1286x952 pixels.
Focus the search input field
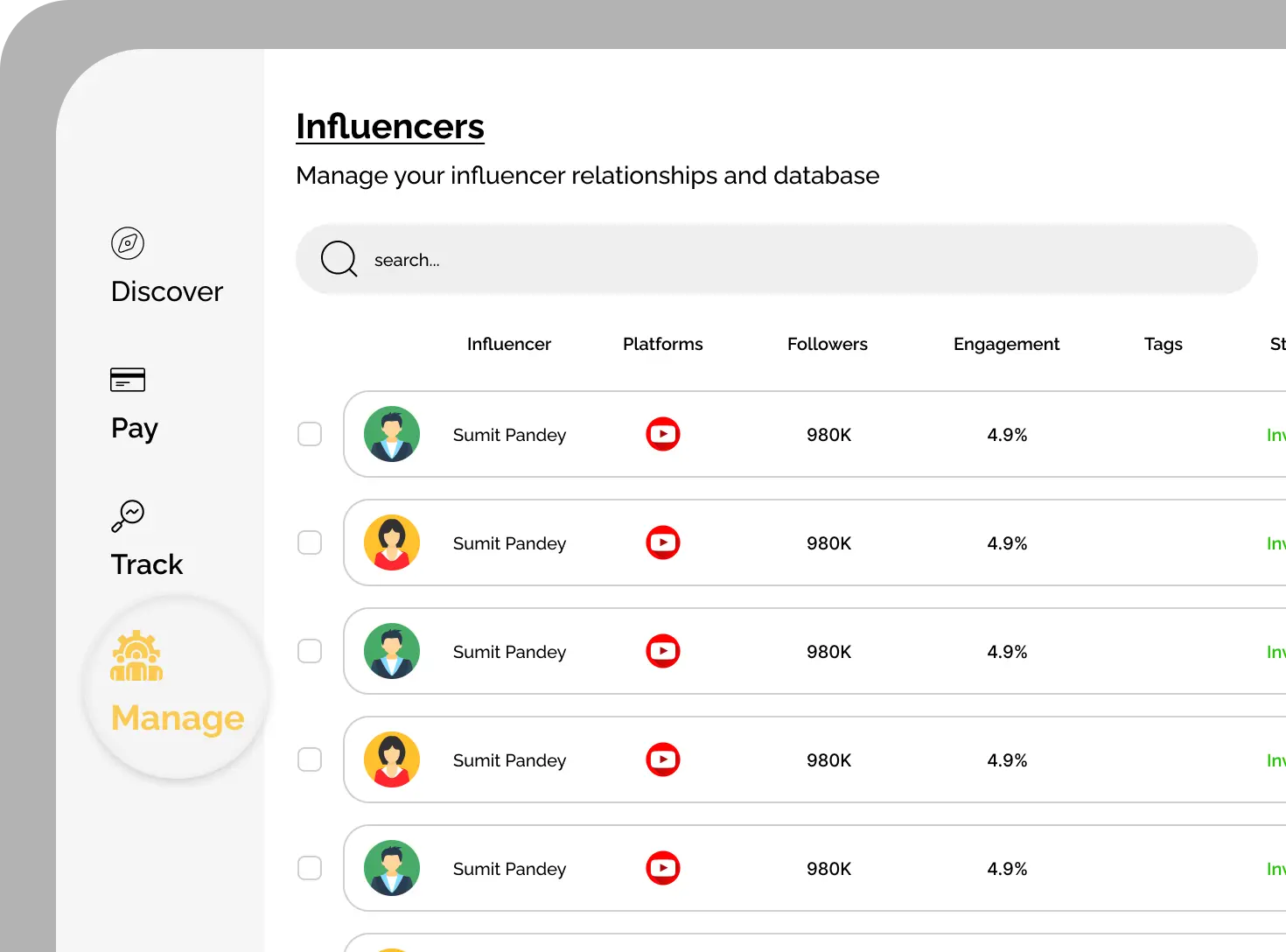[787, 260]
